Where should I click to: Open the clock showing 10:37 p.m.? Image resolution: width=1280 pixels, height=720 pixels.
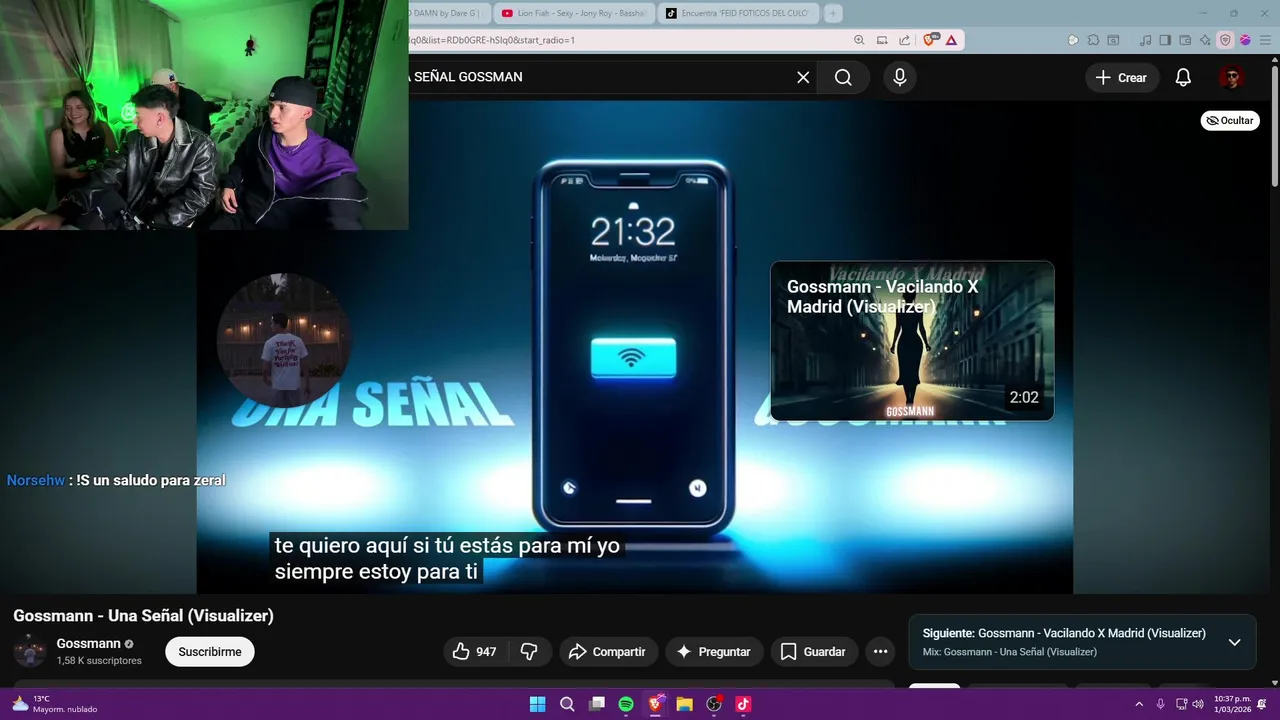pos(1231,704)
